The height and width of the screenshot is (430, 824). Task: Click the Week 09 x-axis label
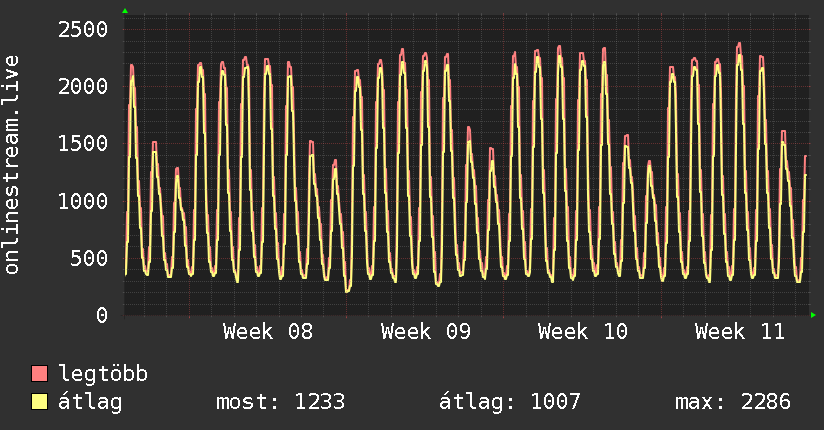pyautogui.click(x=425, y=332)
